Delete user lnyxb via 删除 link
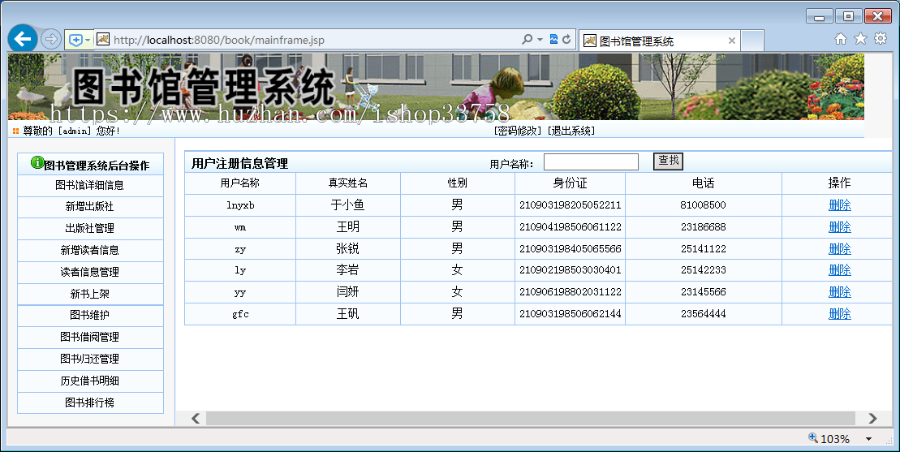Viewport: 900px width, 452px height. click(839, 205)
